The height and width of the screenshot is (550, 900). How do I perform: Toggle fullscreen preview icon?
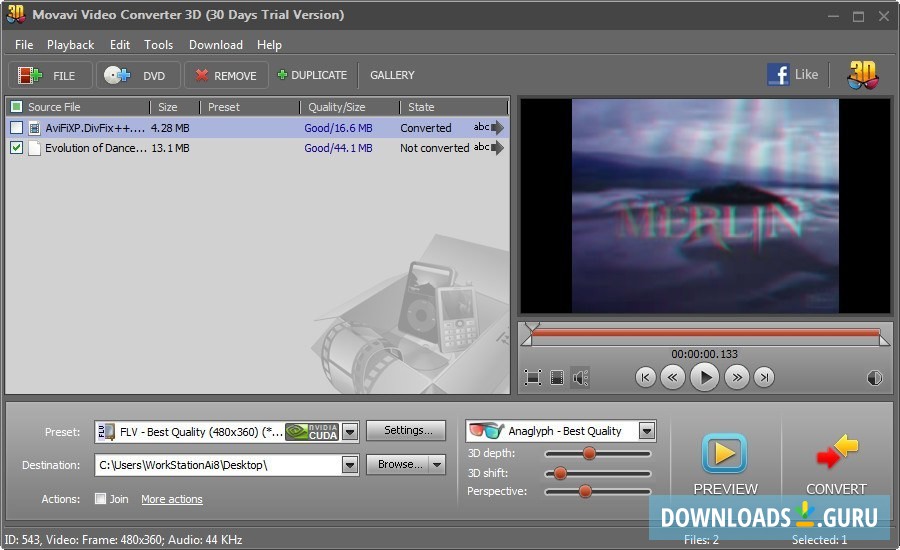[x=533, y=377]
